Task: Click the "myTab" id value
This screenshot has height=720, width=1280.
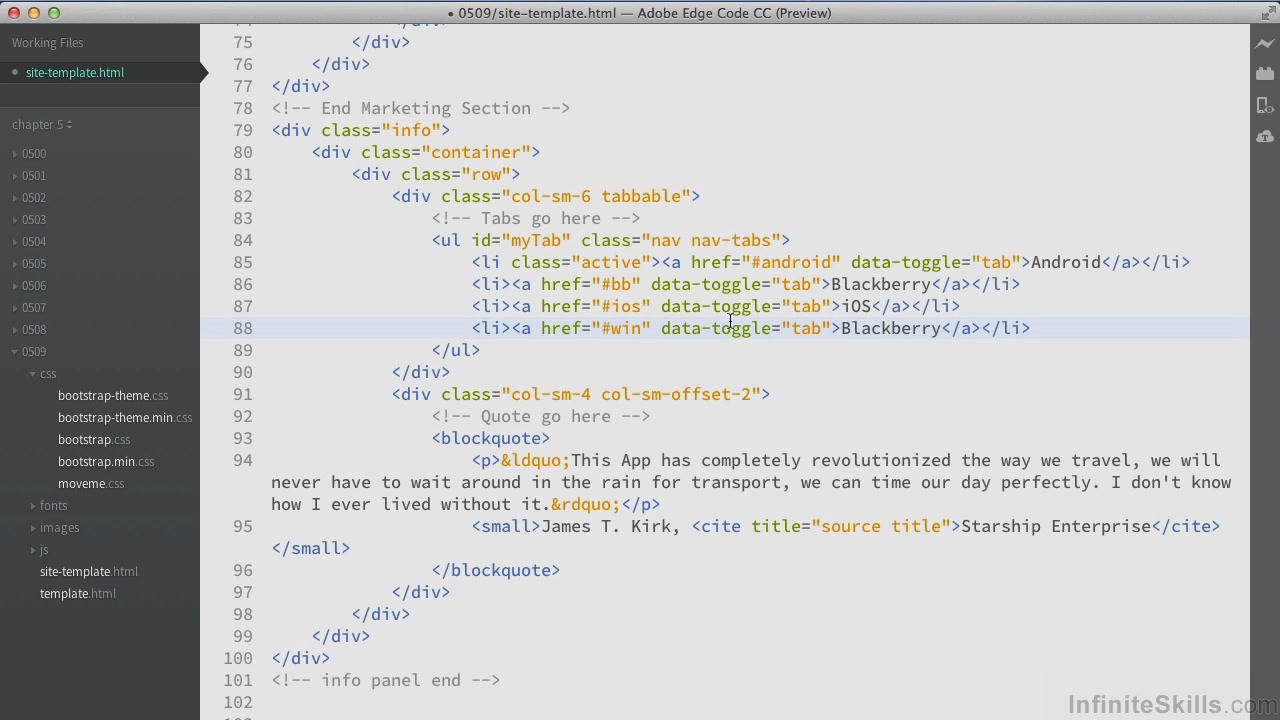Action: 536,240
